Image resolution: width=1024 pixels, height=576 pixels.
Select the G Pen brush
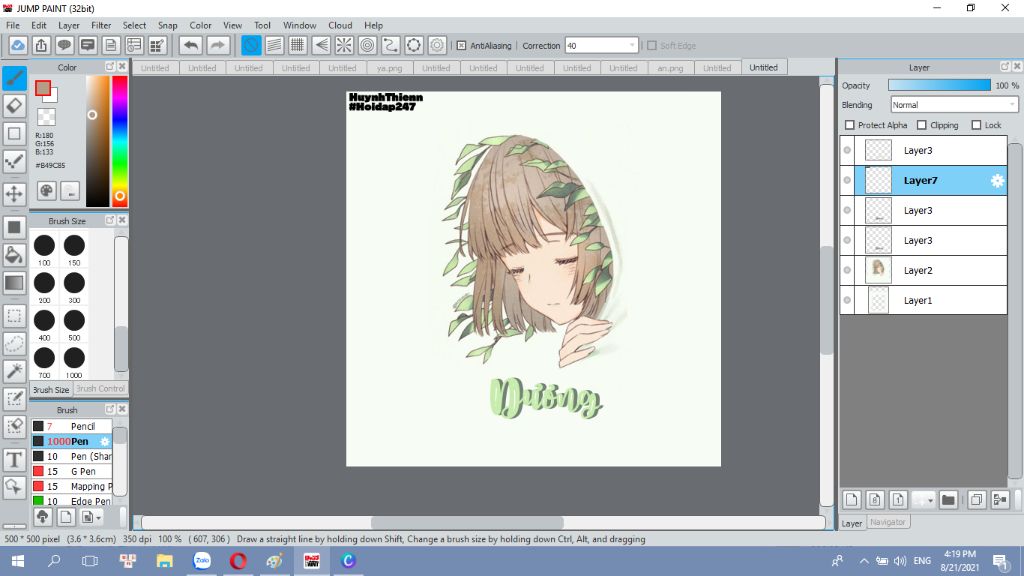[72, 472]
